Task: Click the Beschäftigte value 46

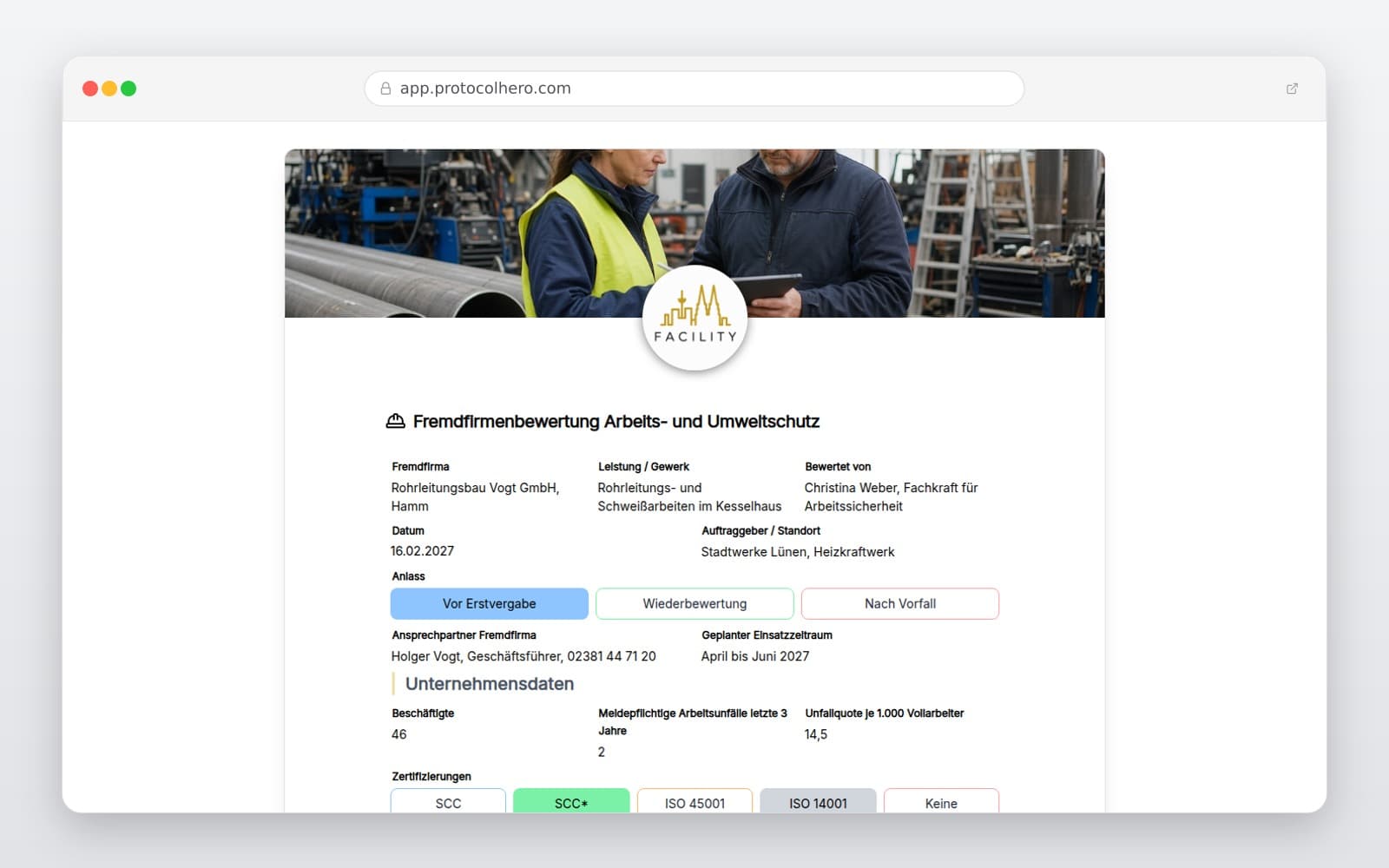Action: 399,734
